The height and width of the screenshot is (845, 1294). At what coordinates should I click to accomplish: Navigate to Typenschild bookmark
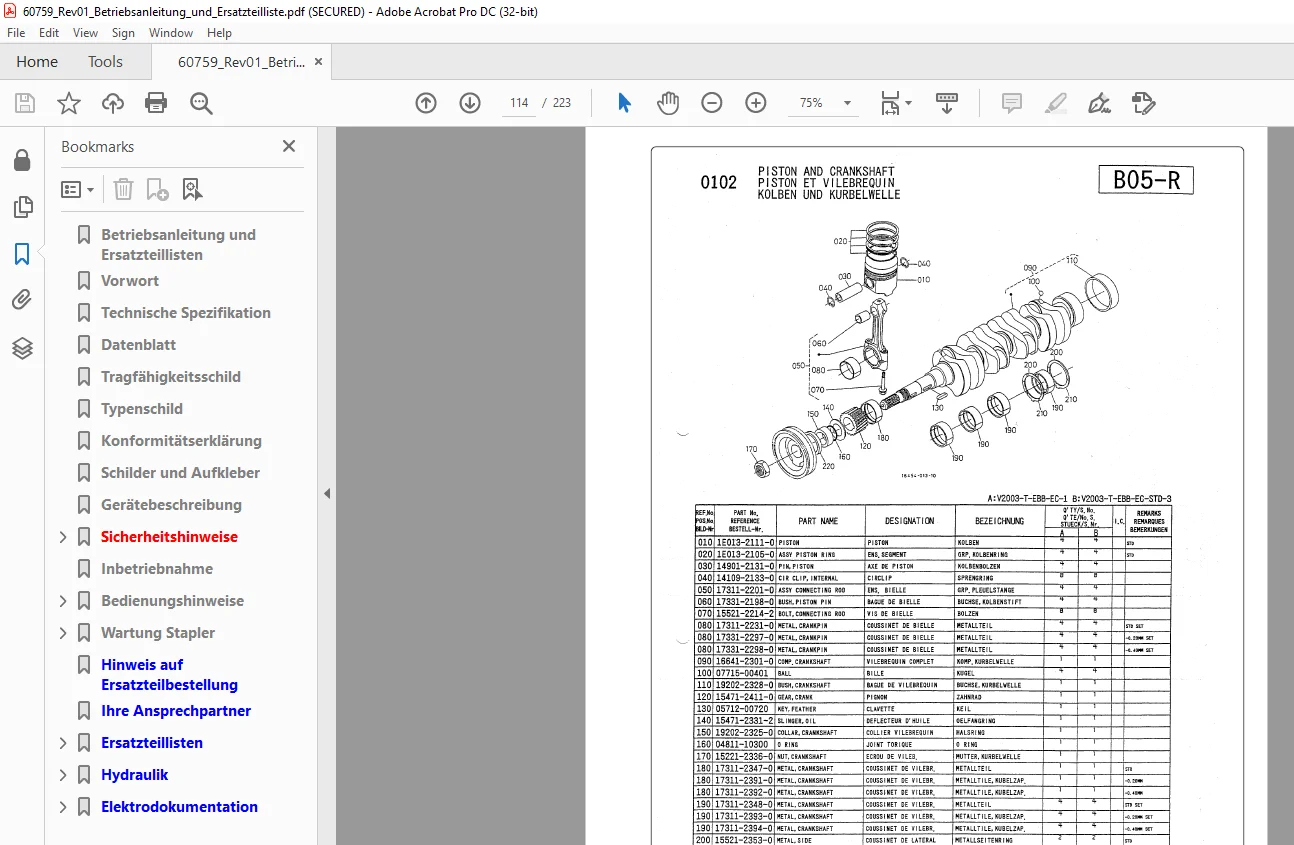tap(142, 409)
